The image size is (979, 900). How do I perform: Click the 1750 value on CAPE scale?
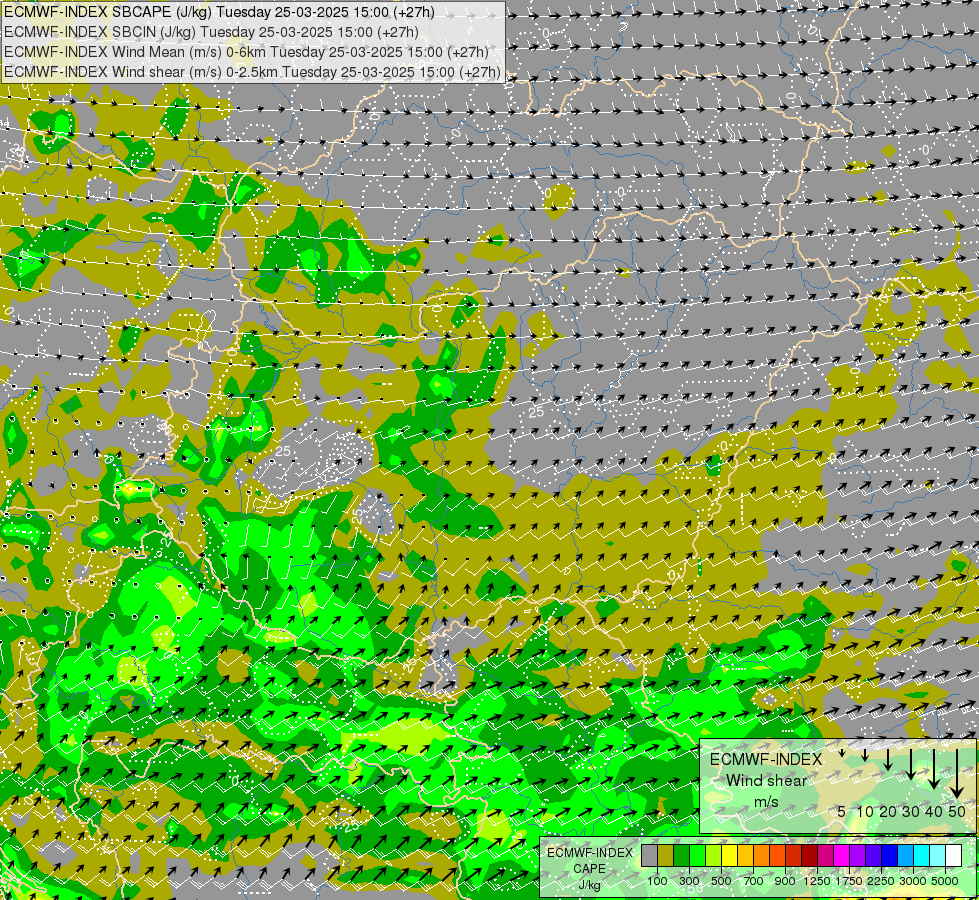pyautogui.click(x=849, y=881)
